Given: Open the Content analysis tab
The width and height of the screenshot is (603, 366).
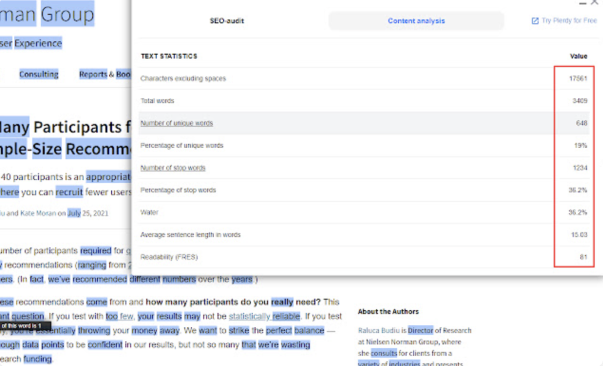Looking at the screenshot, I should tap(416, 21).
